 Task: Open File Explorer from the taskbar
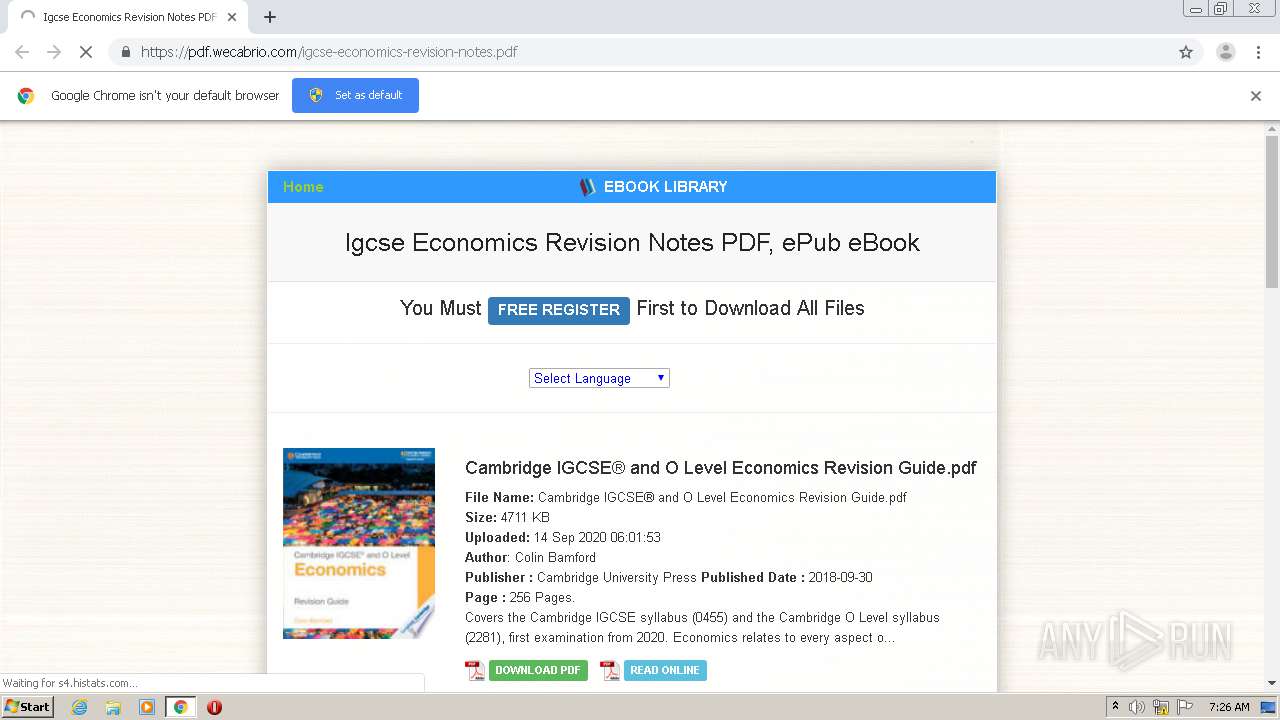click(113, 707)
